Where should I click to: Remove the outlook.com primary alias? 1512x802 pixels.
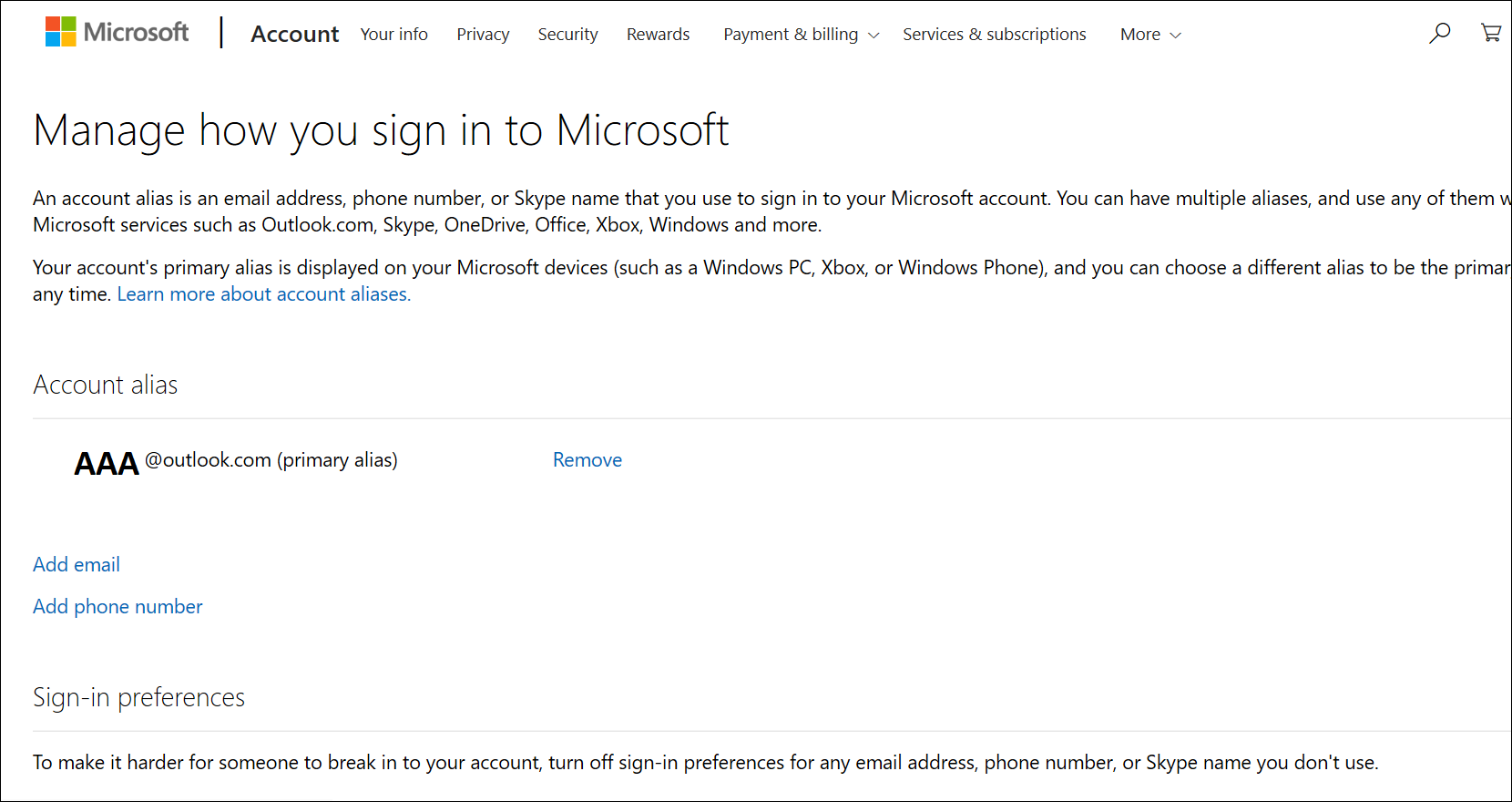[x=587, y=460]
